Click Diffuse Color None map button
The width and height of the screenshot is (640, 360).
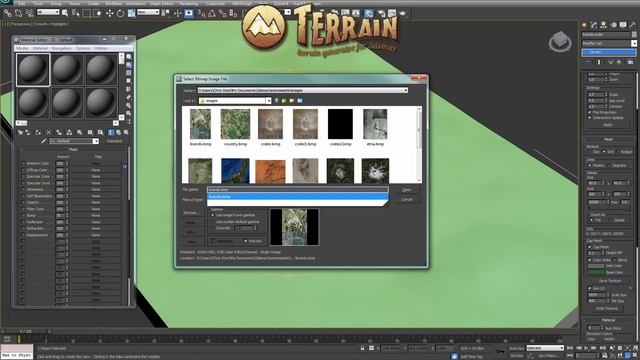(96, 170)
